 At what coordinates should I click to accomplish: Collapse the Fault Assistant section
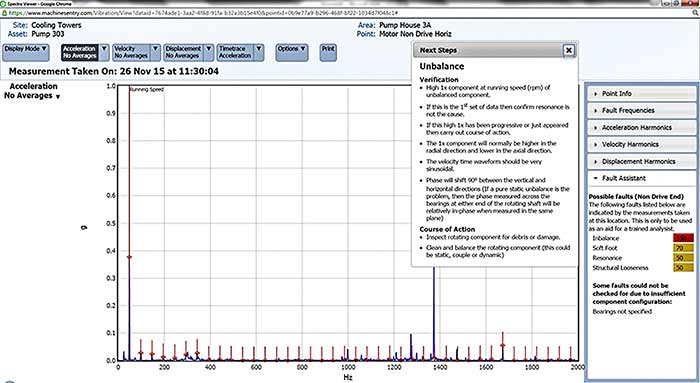click(x=641, y=178)
